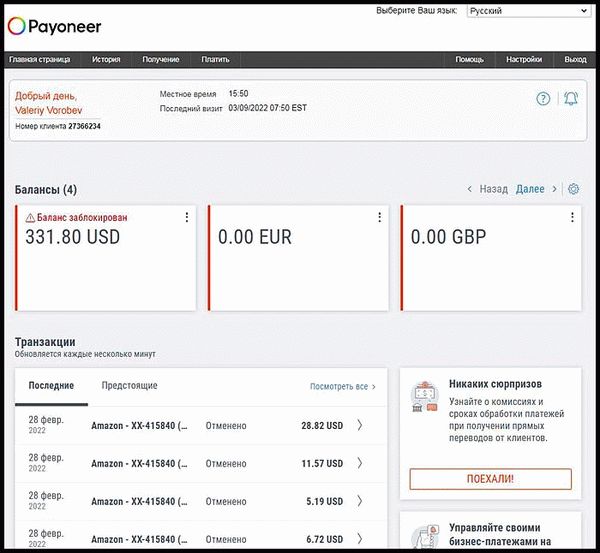Switch to the Последние transactions tab
The height and width of the screenshot is (553, 600).
click(x=51, y=386)
